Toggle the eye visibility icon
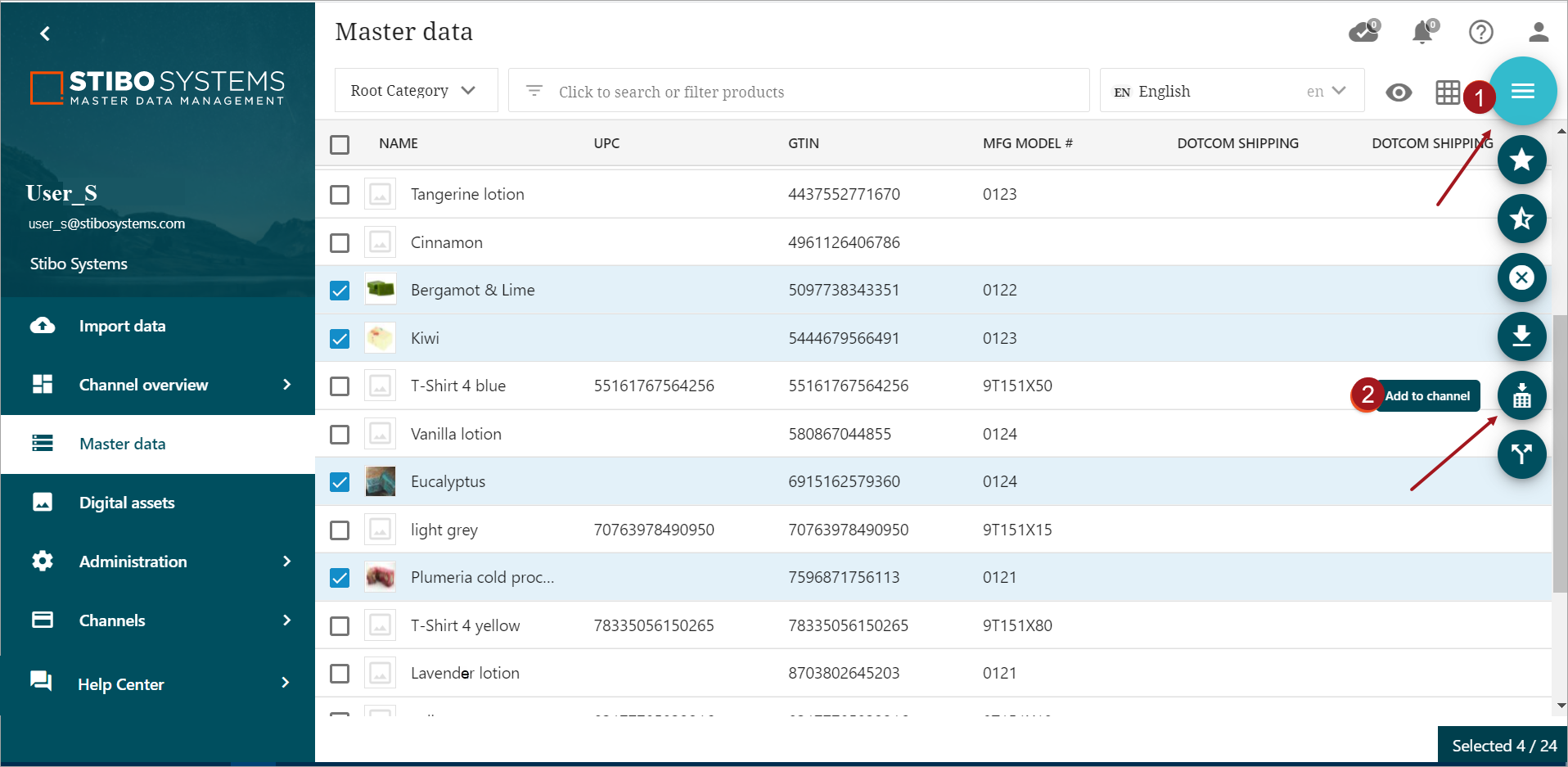This screenshot has height=767, width=1568. click(x=1399, y=92)
